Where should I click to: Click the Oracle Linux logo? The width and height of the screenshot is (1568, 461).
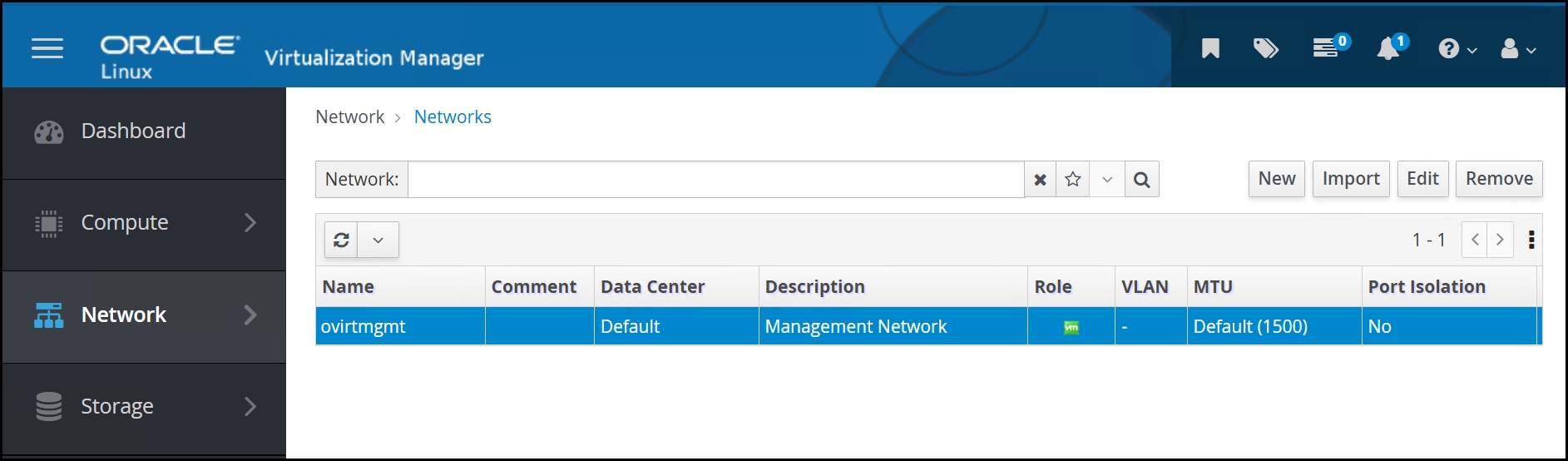(x=171, y=57)
